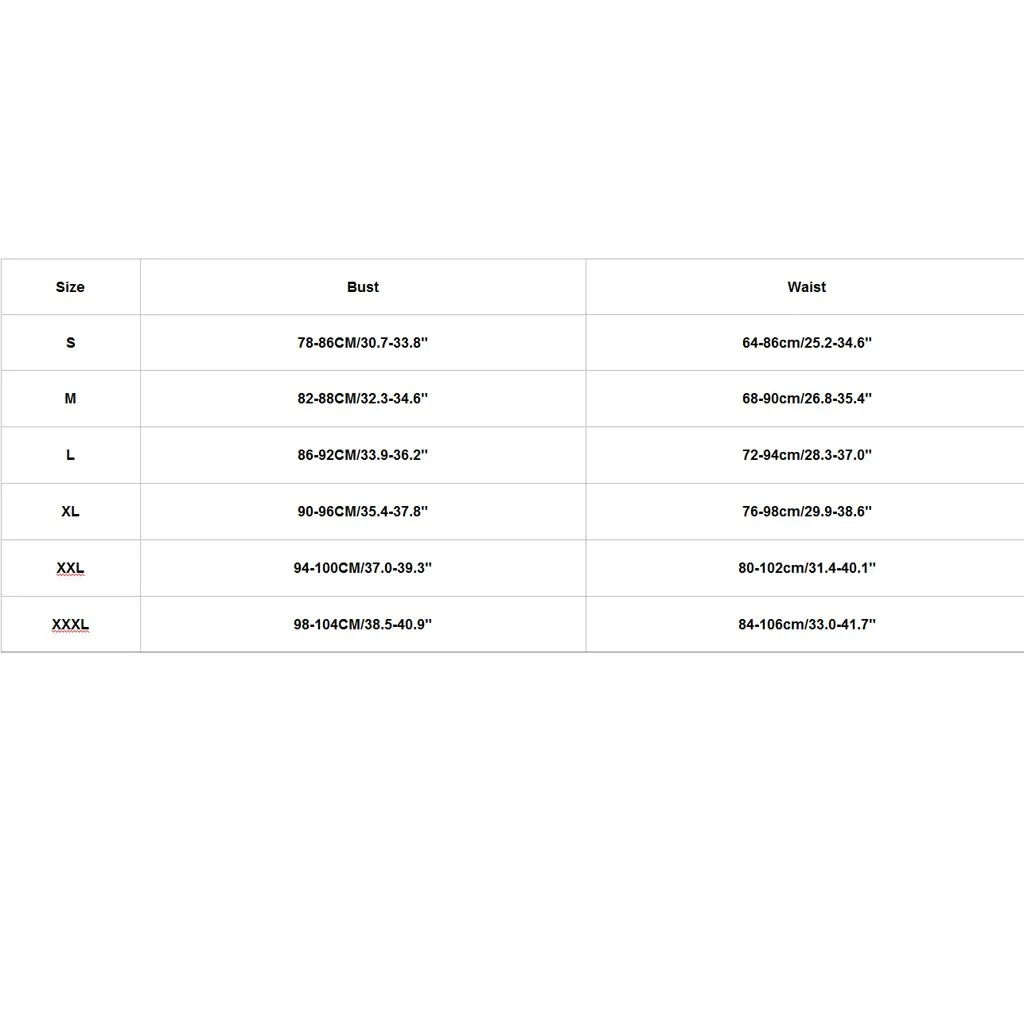Select the S size row label
This screenshot has width=1024, height=1024.
click(x=71, y=342)
